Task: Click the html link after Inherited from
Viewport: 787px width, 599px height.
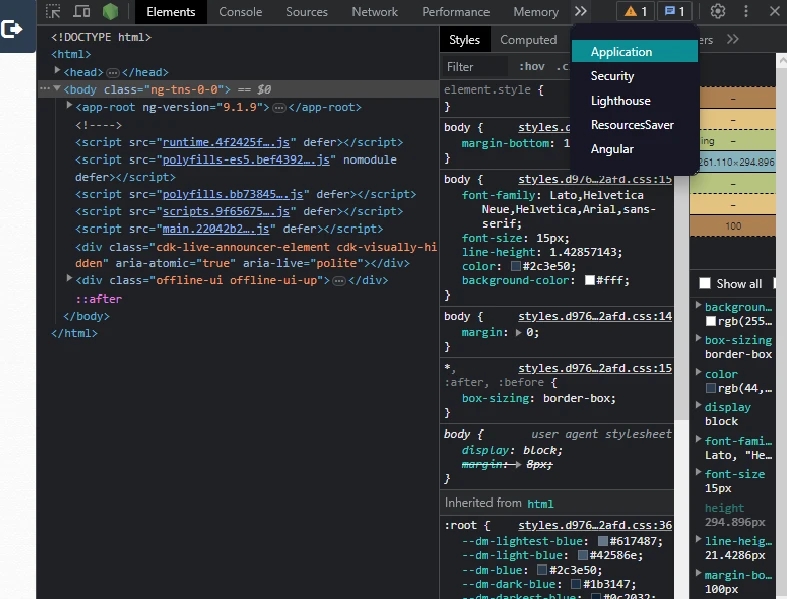Action: pyautogui.click(x=540, y=504)
